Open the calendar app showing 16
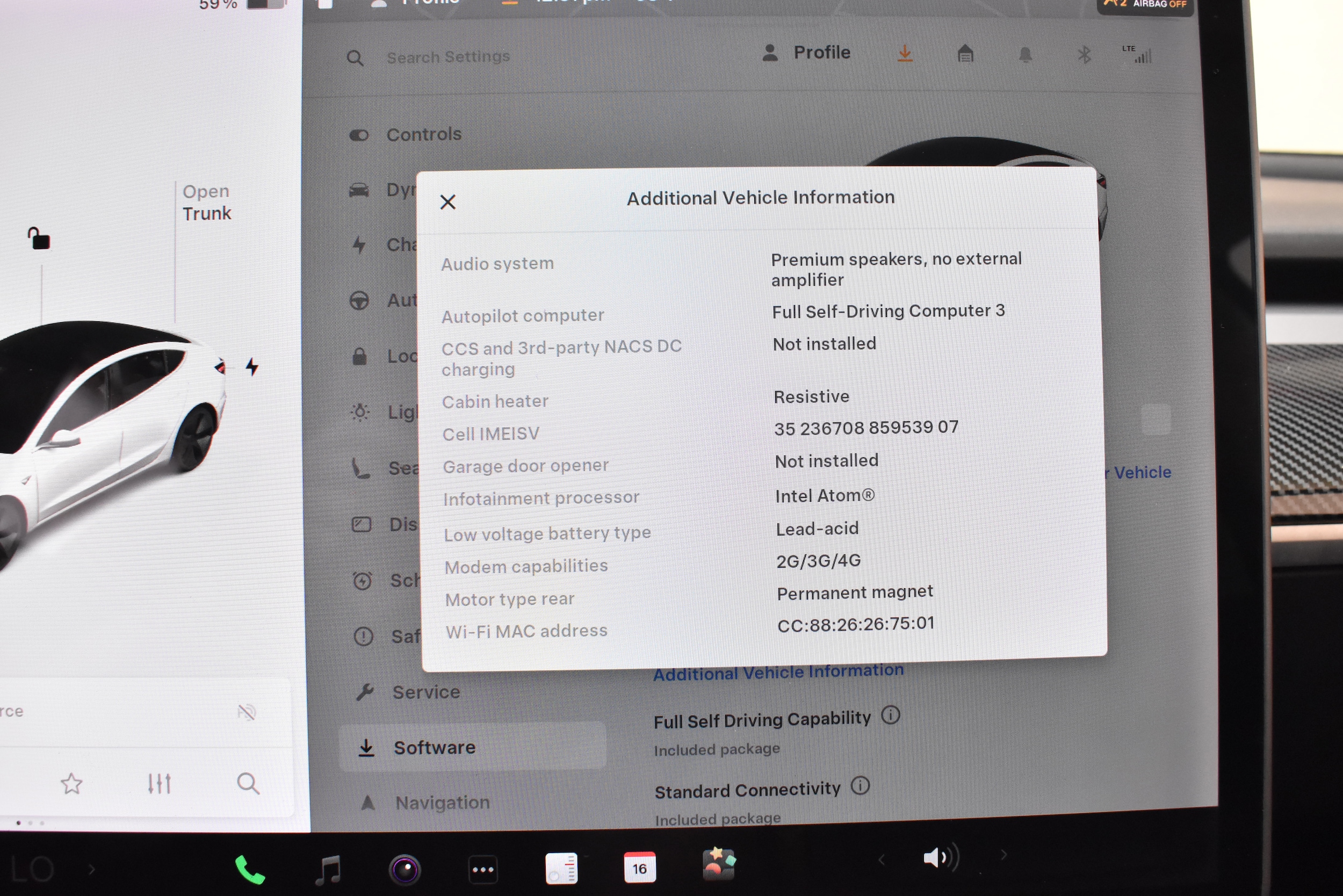1343x896 pixels. [639, 868]
